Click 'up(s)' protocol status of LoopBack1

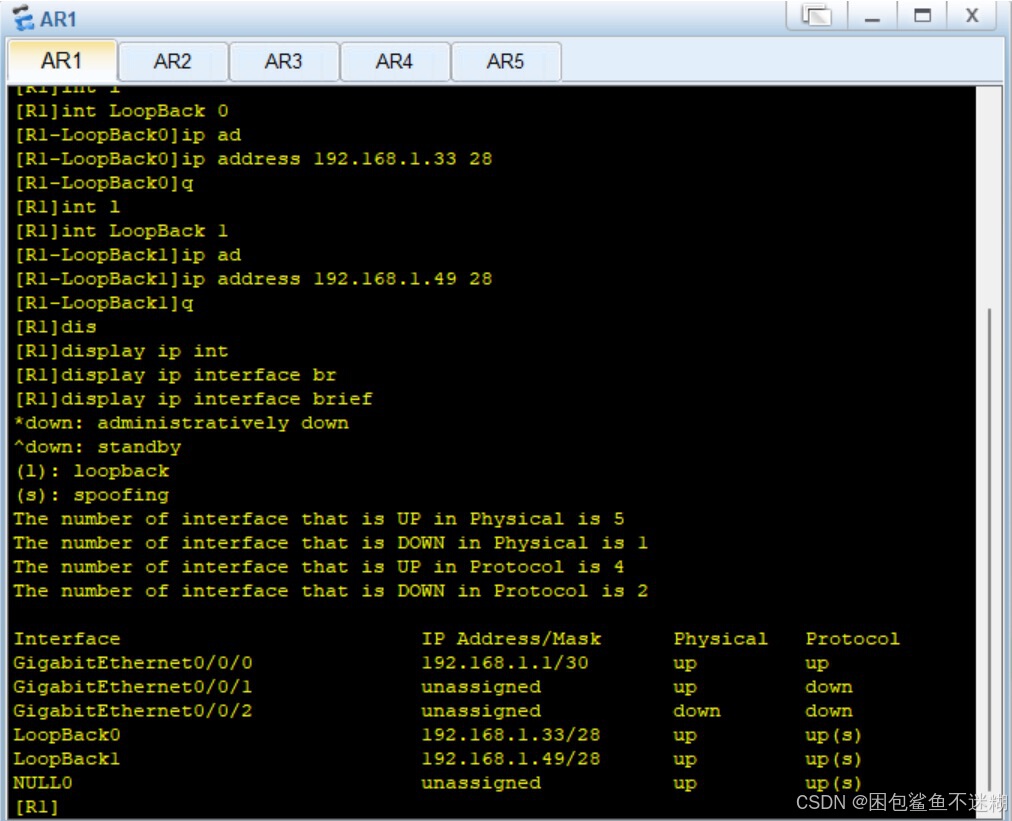click(x=833, y=759)
